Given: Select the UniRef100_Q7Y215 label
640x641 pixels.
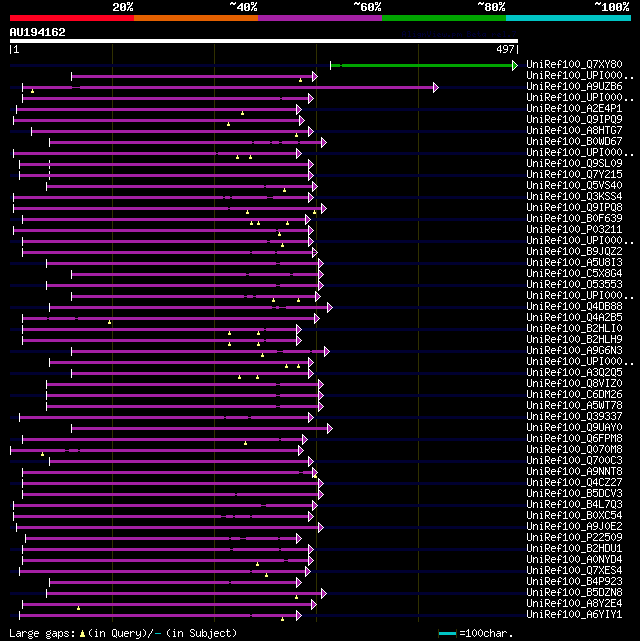Looking at the screenshot, I should pyautogui.click(x=574, y=175).
